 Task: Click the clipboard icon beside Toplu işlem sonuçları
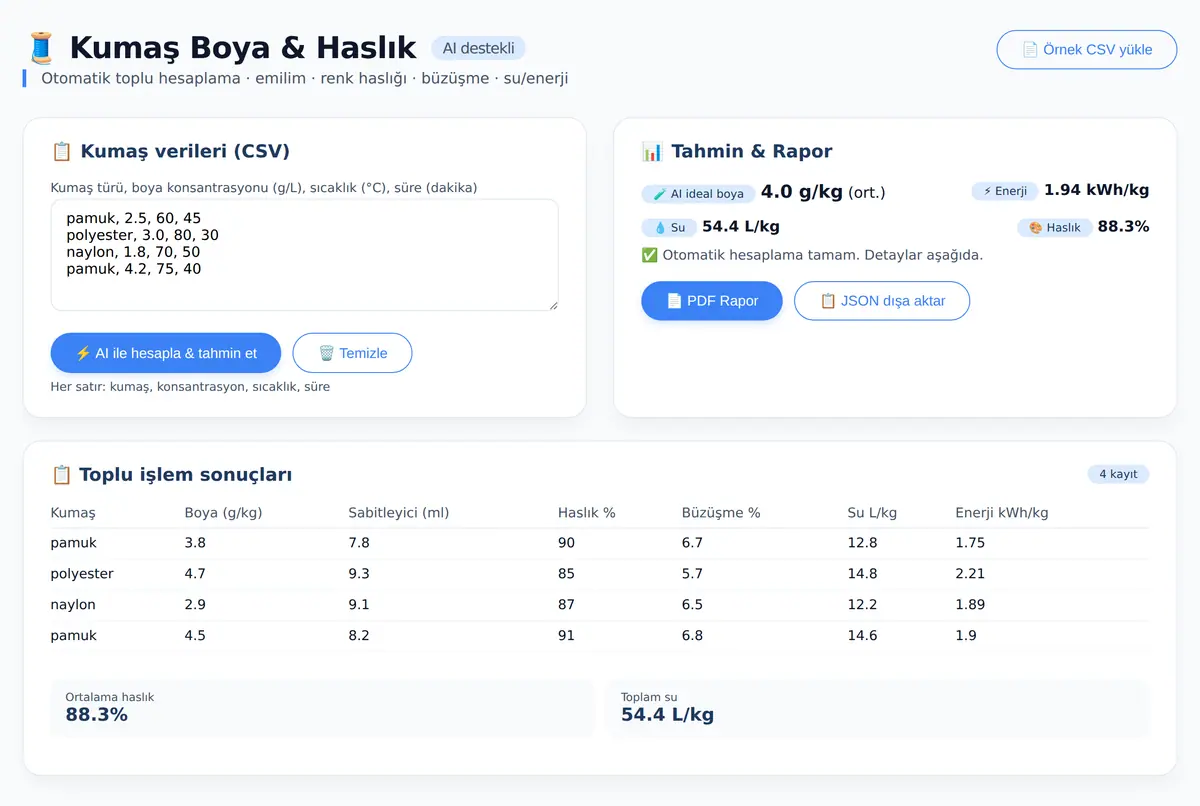[x=61, y=475]
